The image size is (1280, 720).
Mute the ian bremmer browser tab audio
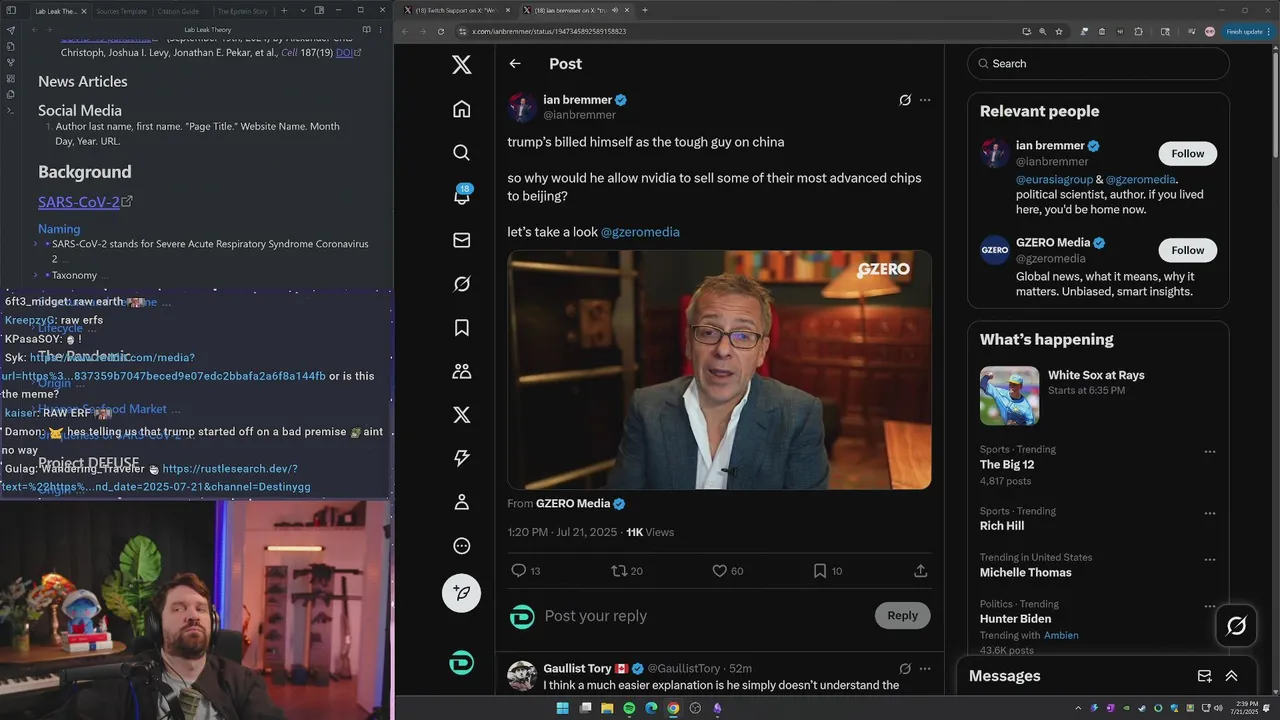(x=613, y=10)
